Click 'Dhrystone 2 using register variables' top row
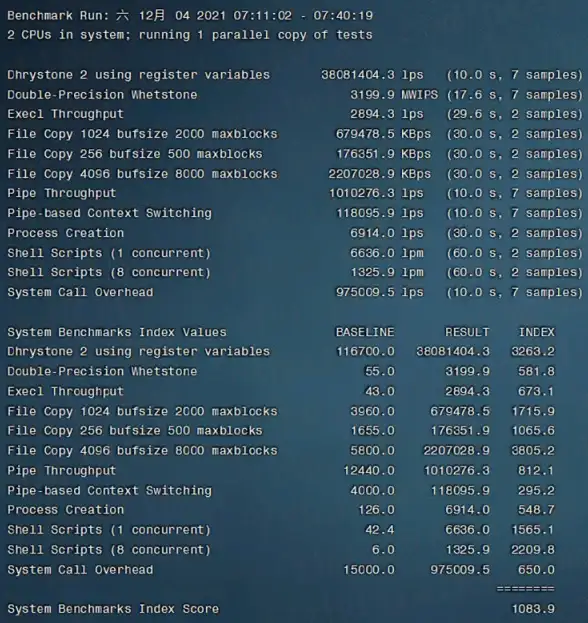 [139, 75]
